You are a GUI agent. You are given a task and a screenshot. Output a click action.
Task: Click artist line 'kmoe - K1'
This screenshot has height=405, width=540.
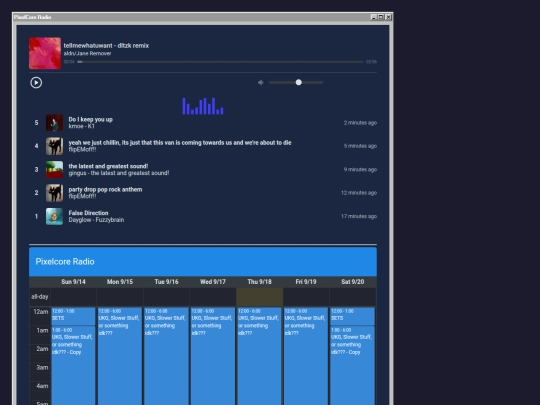point(81,126)
